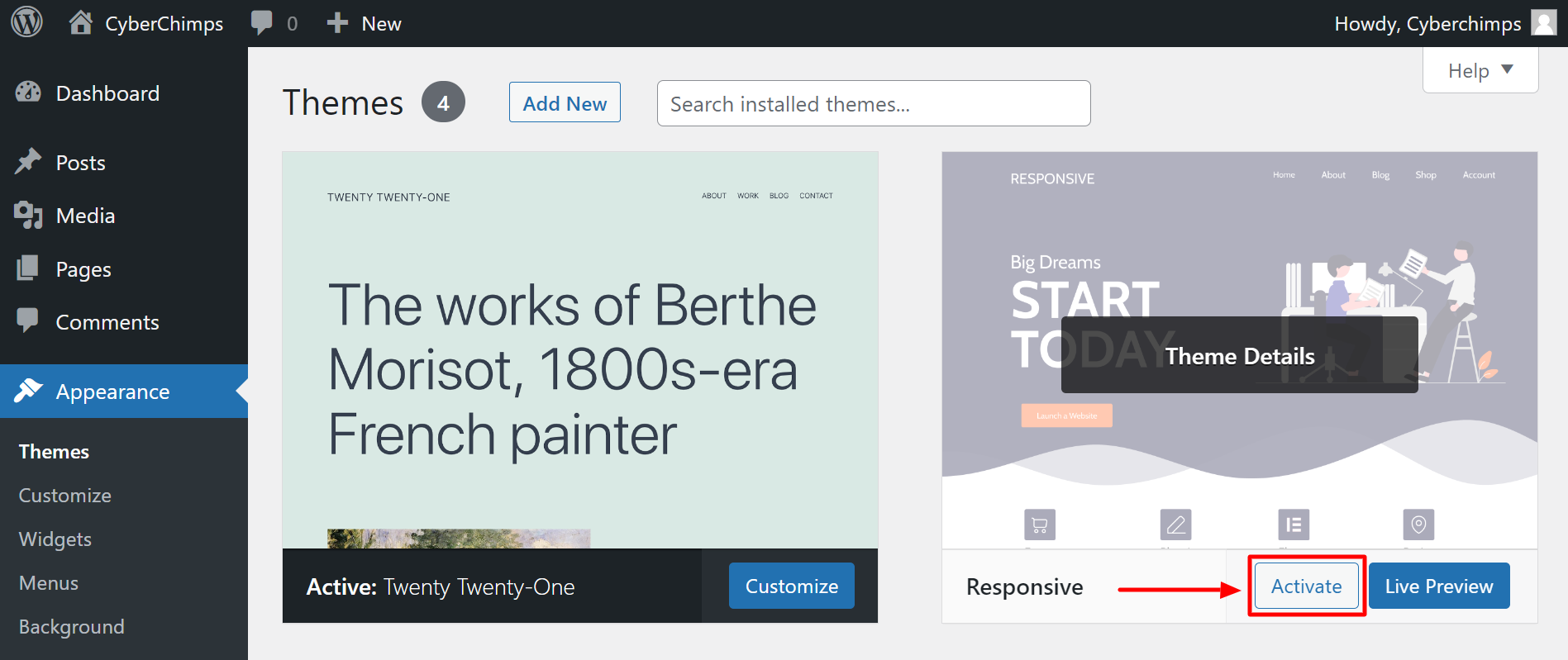Image resolution: width=1568 pixels, height=660 pixels.
Task: Click the Comments speech bubble sidebar icon
Action: pyautogui.click(x=28, y=321)
